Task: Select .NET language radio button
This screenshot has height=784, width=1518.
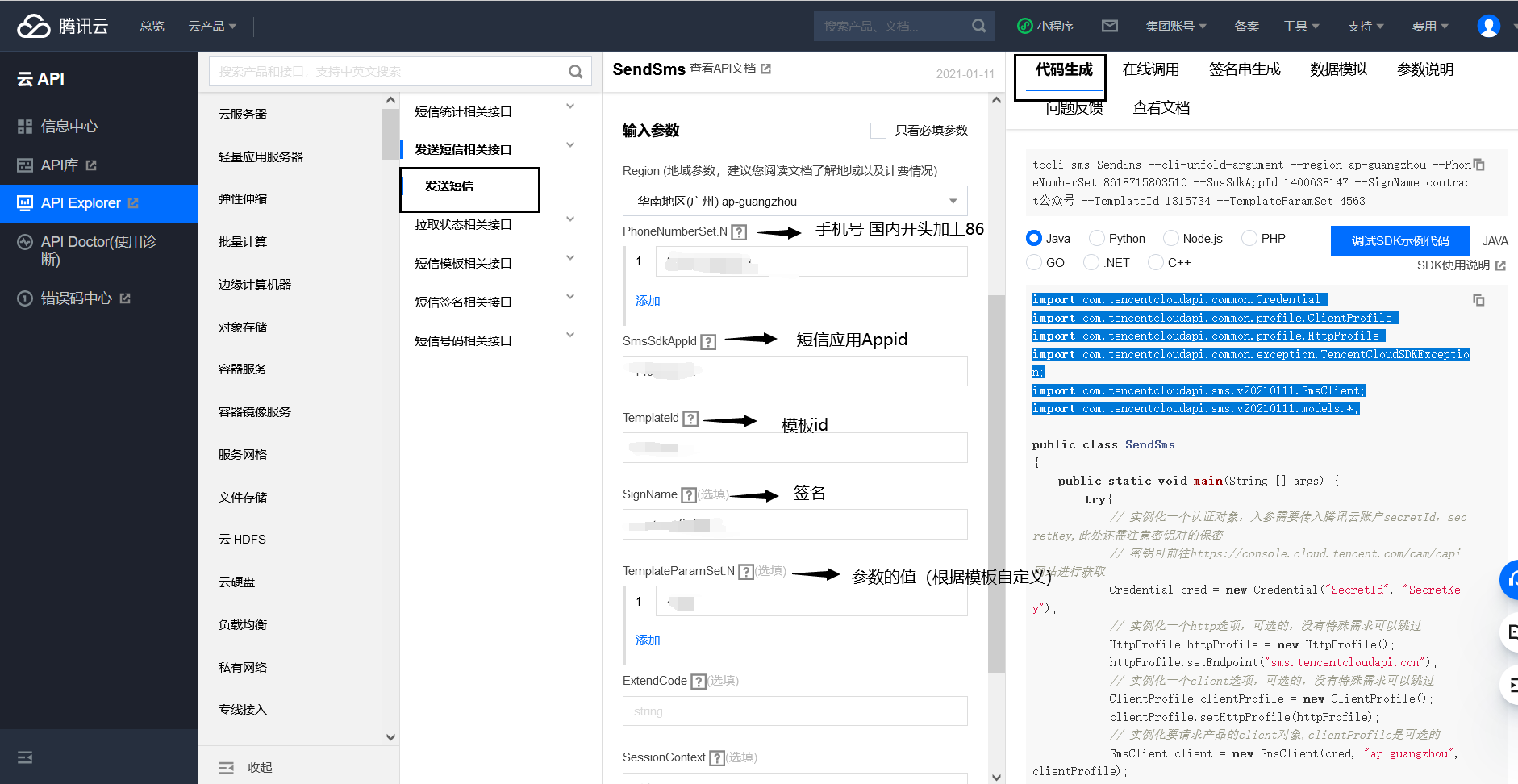Action: click(1091, 262)
